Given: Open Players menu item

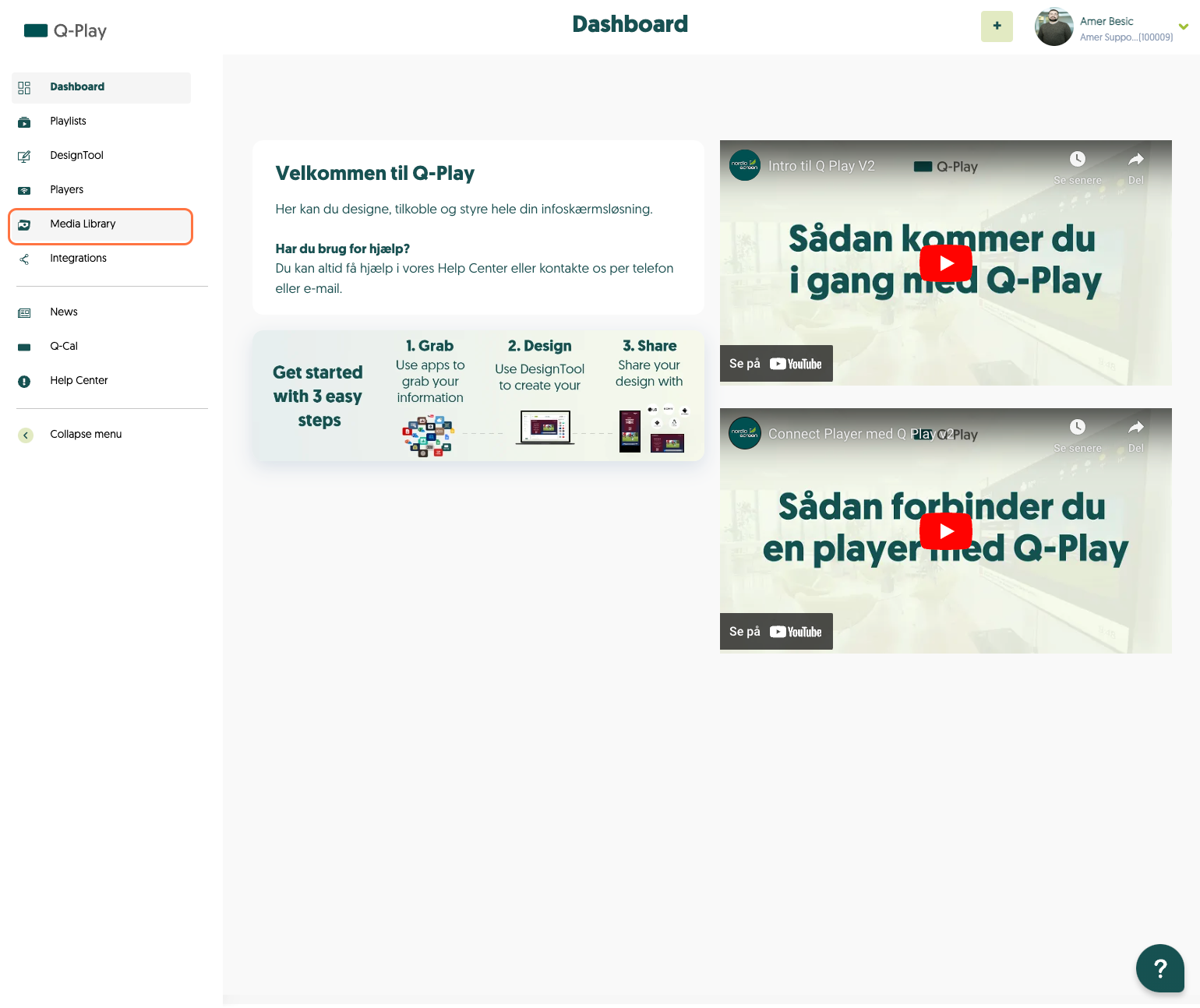Looking at the screenshot, I should (x=101, y=190).
